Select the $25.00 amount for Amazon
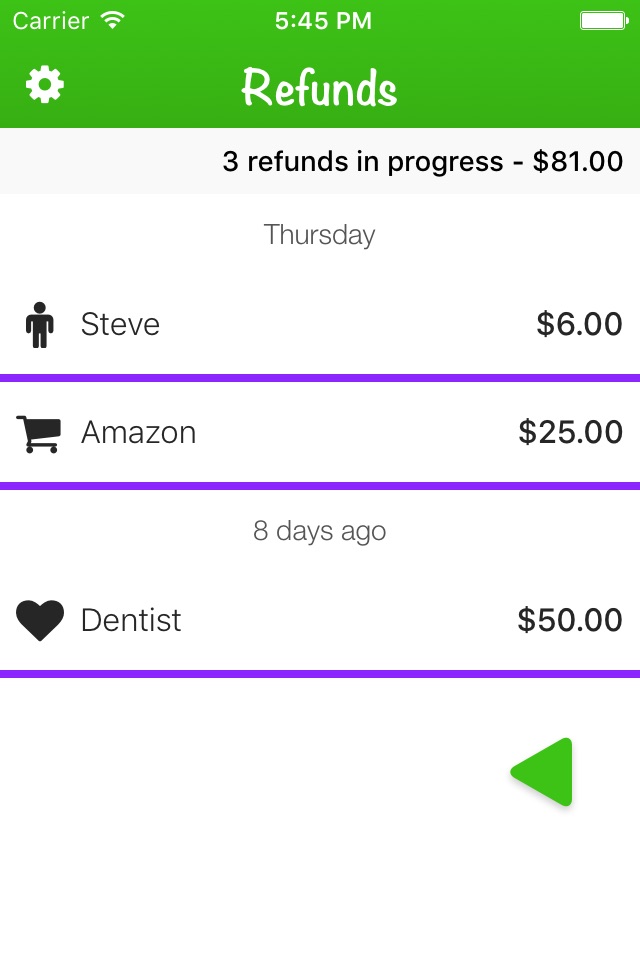The height and width of the screenshot is (960, 640). [x=570, y=432]
